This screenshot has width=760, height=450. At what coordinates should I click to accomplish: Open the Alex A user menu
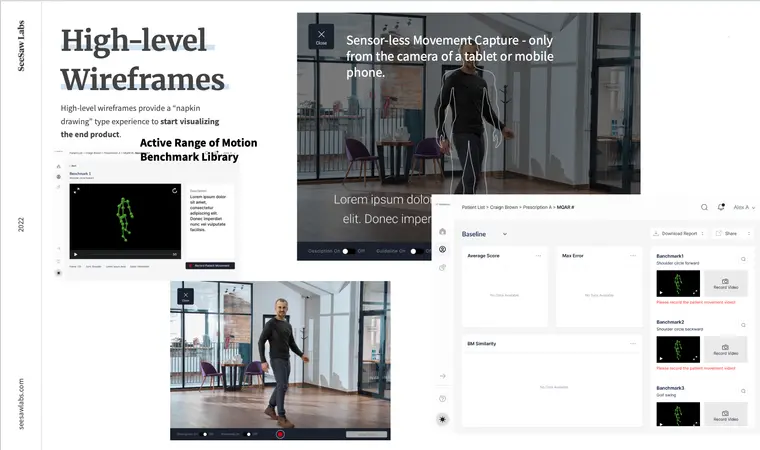(742, 207)
